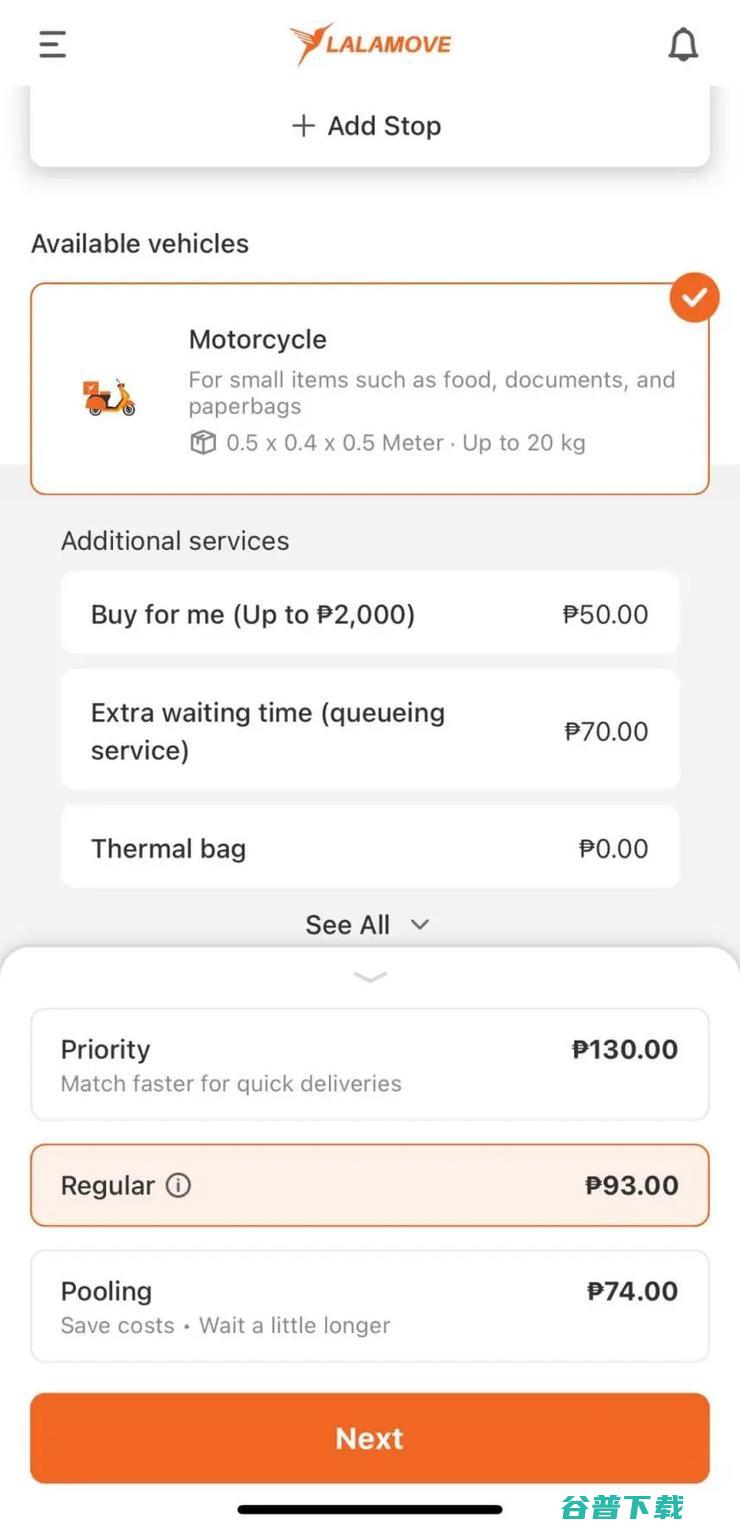Add the Buy for me service

pos(370,613)
